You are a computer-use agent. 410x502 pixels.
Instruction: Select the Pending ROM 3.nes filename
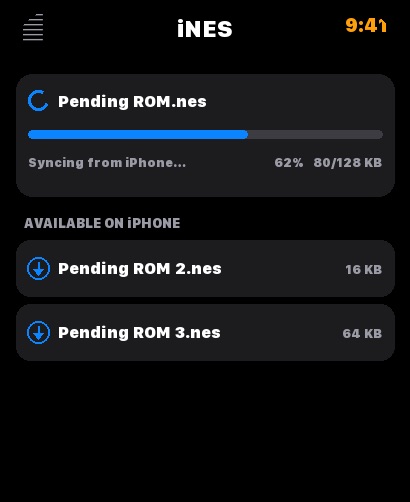tap(139, 333)
